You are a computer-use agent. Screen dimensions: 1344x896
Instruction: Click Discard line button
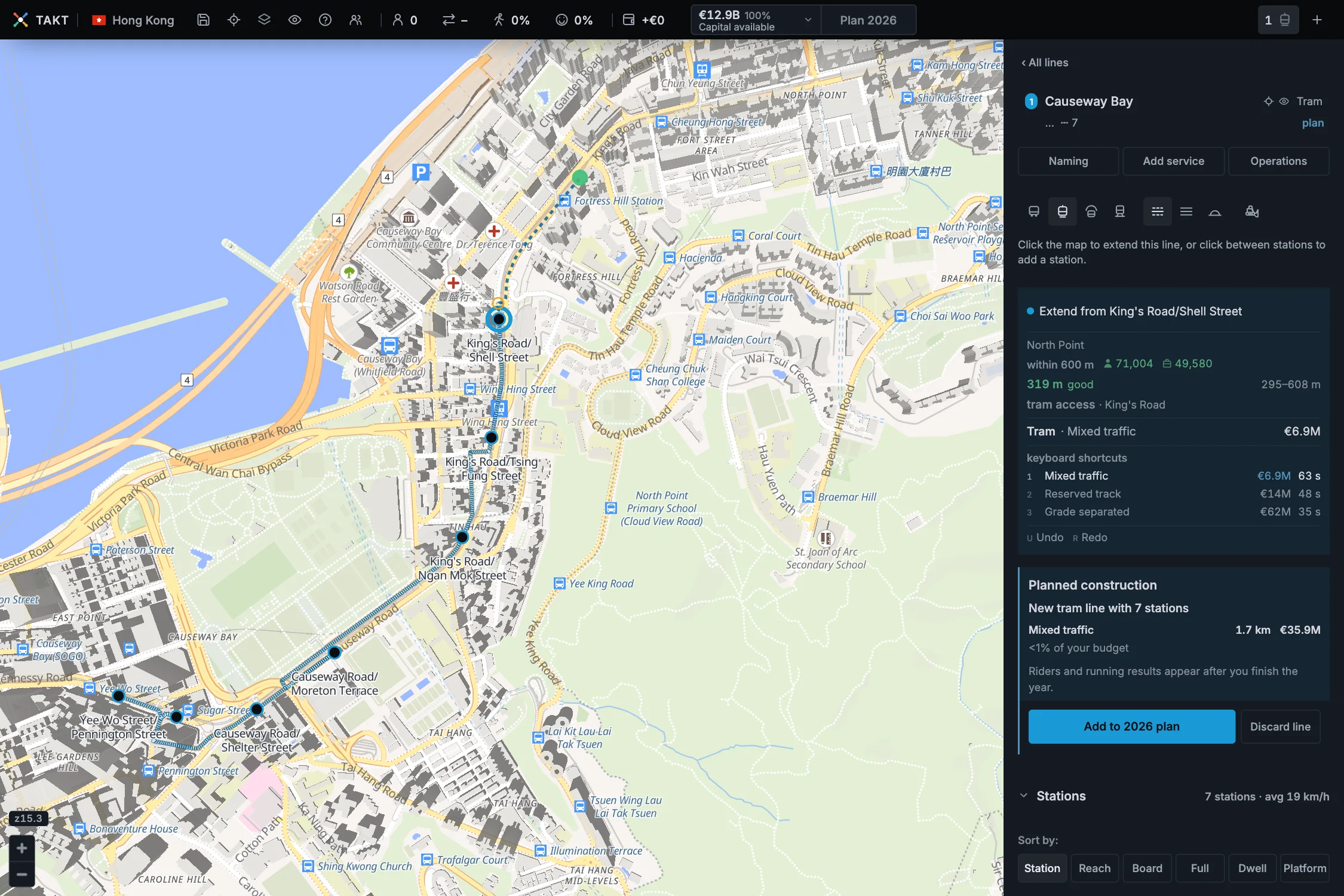pos(1280,726)
